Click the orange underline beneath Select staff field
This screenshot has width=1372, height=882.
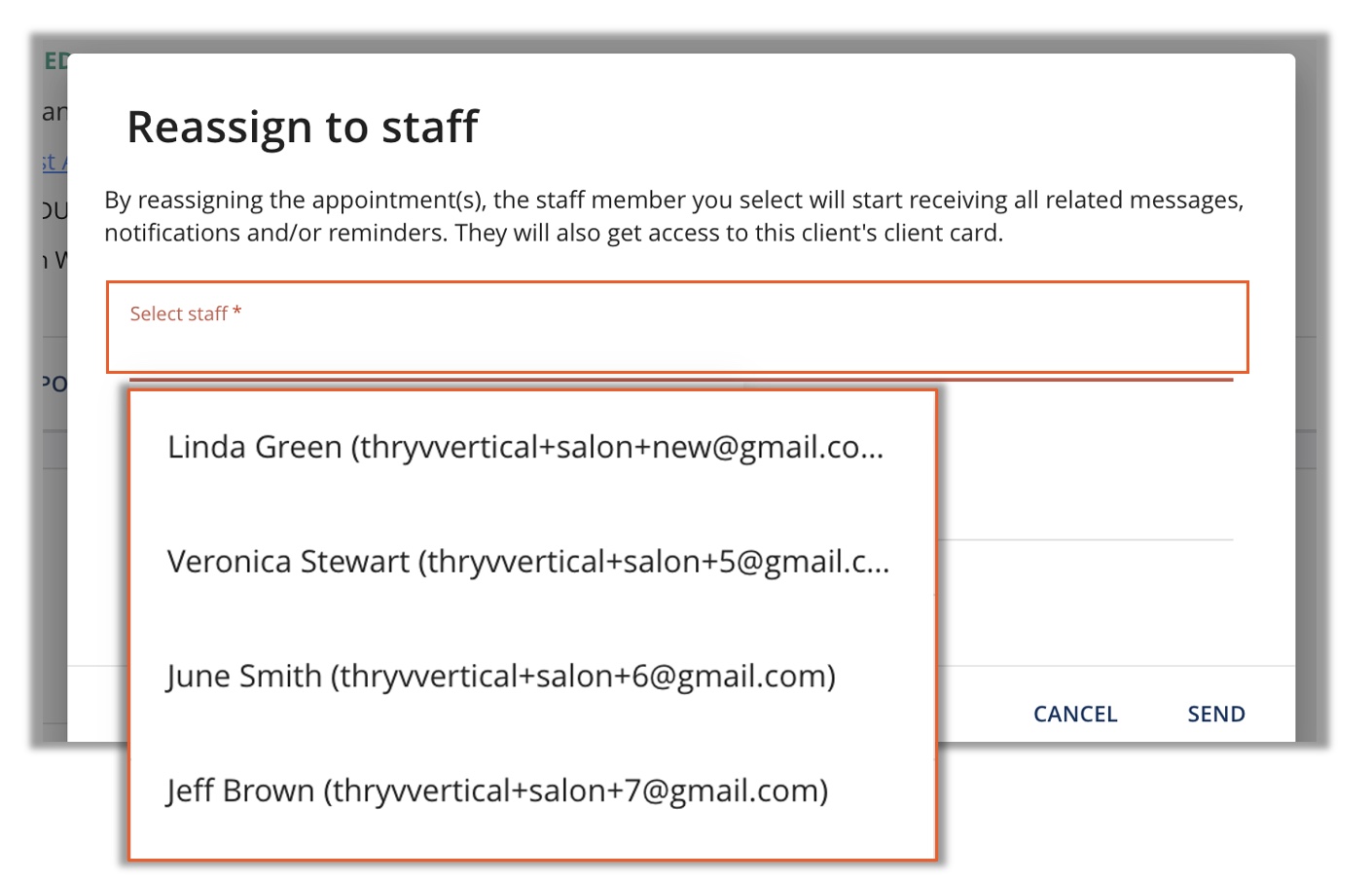point(681,379)
